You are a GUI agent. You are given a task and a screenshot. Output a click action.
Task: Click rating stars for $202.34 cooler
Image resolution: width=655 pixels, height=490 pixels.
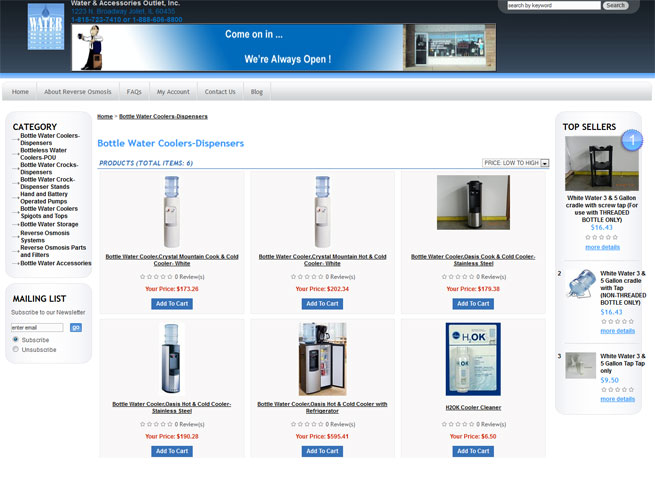[x=307, y=277]
